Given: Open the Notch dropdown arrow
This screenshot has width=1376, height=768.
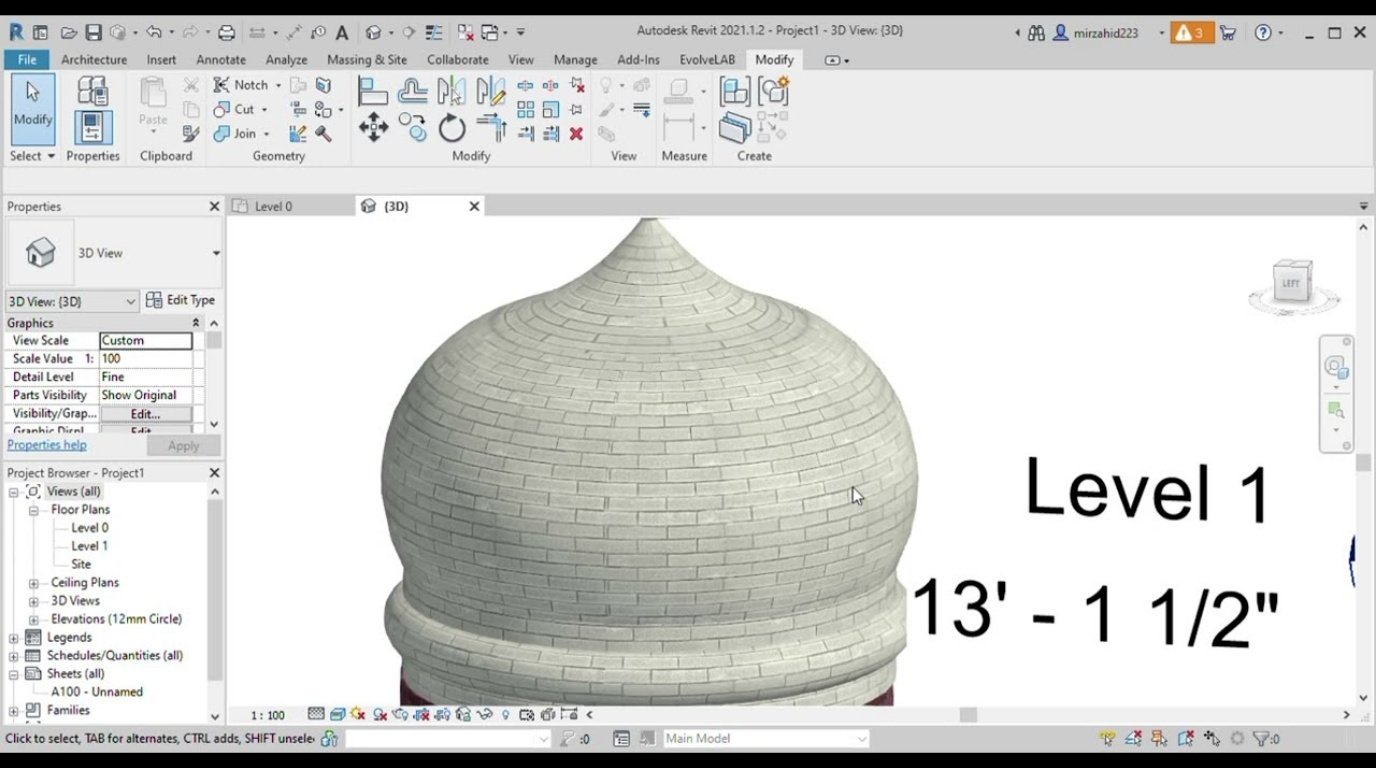Looking at the screenshot, I should pyautogui.click(x=278, y=85).
